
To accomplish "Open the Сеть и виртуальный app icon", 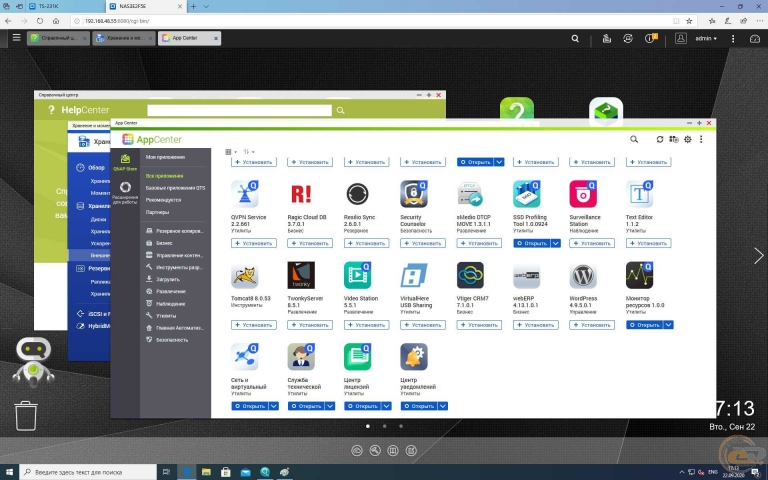I will [x=245, y=357].
